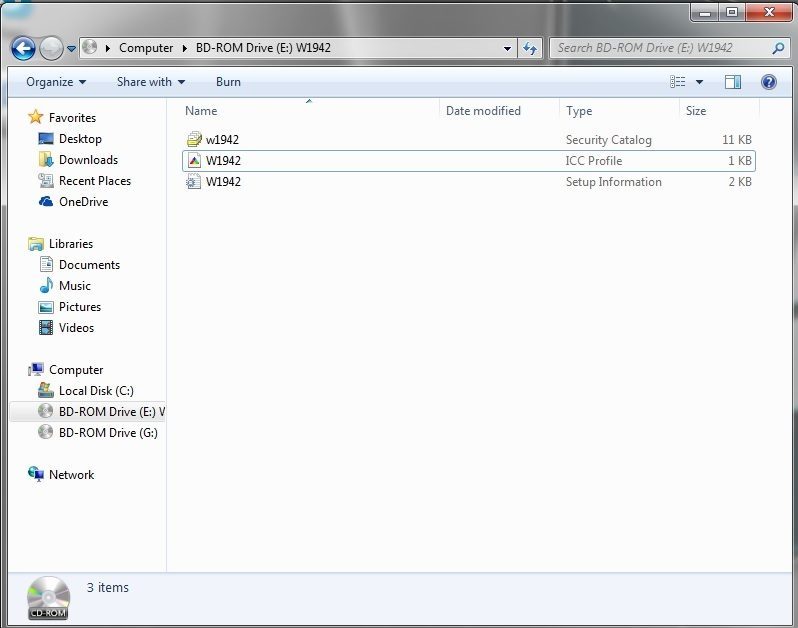This screenshot has width=798, height=628.
Task: Select Network in navigation pane
Action: click(71, 475)
